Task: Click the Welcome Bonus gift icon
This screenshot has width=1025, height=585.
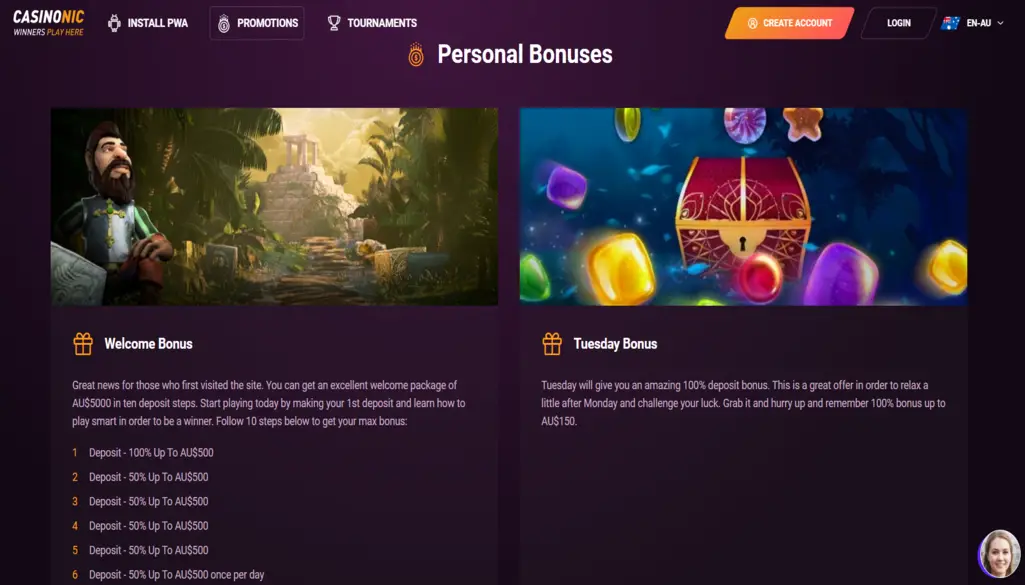Action: click(x=83, y=344)
